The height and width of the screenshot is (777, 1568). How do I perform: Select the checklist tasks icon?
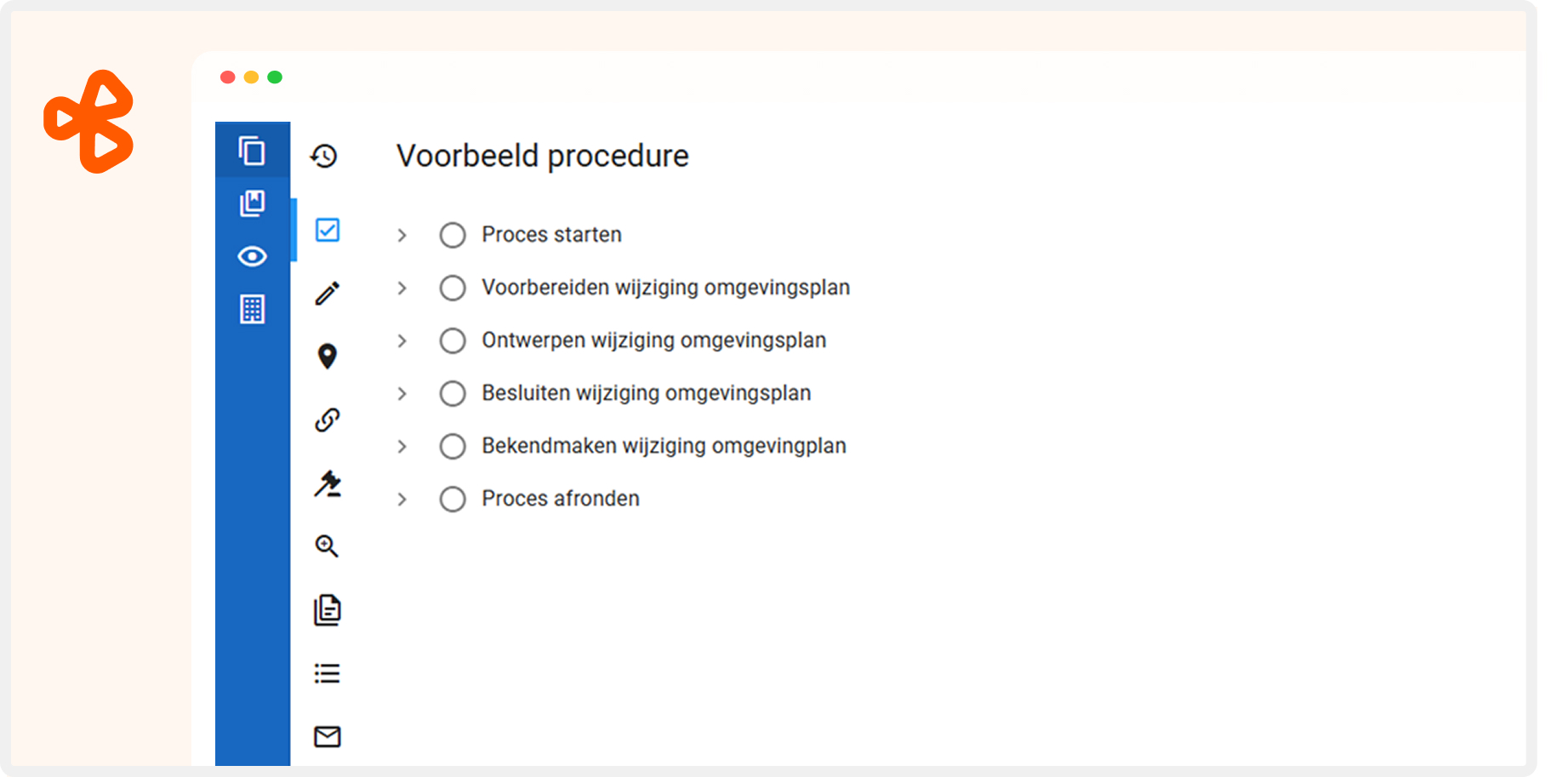(x=328, y=230)
